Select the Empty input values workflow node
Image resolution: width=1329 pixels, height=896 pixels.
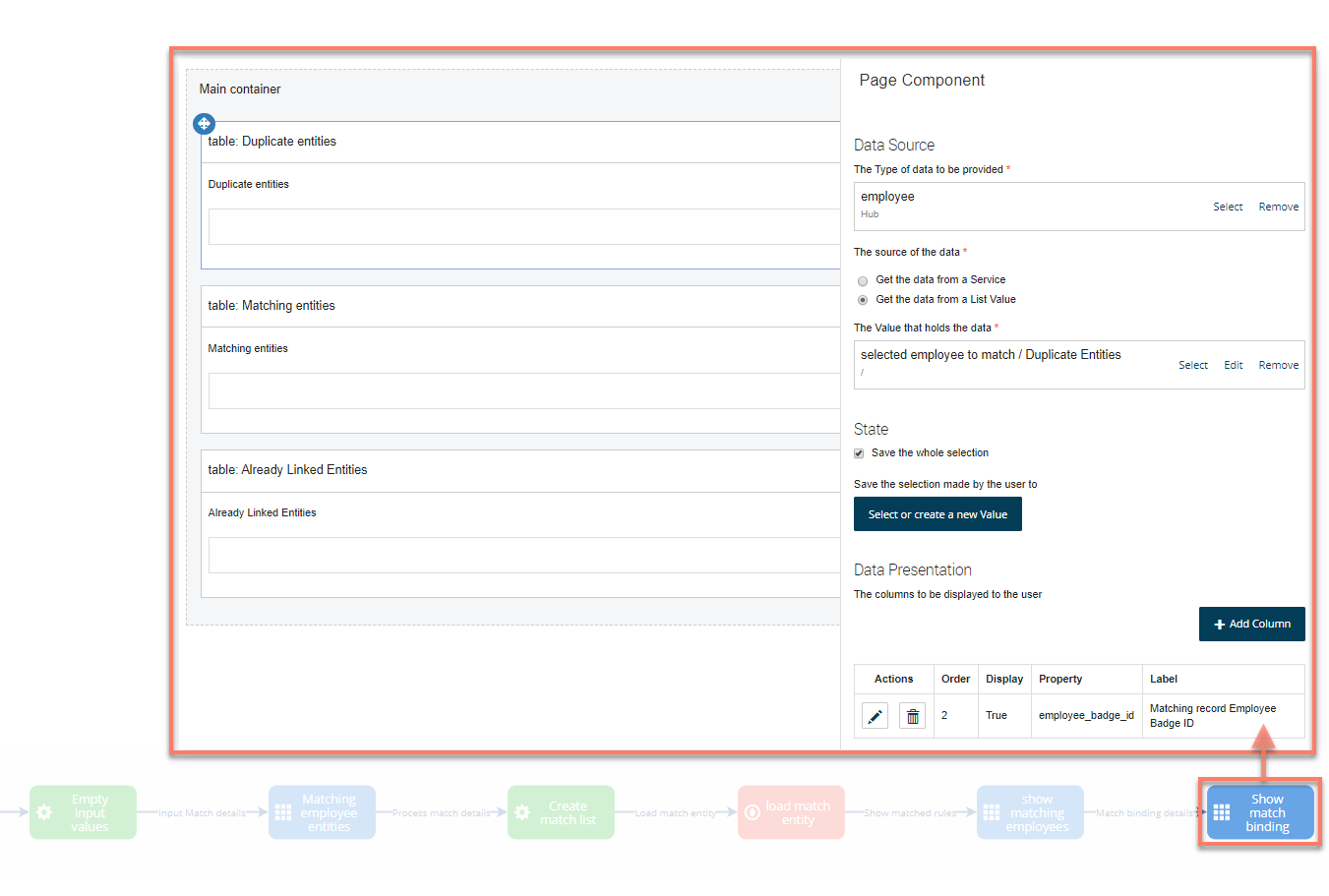pos(83,812)
